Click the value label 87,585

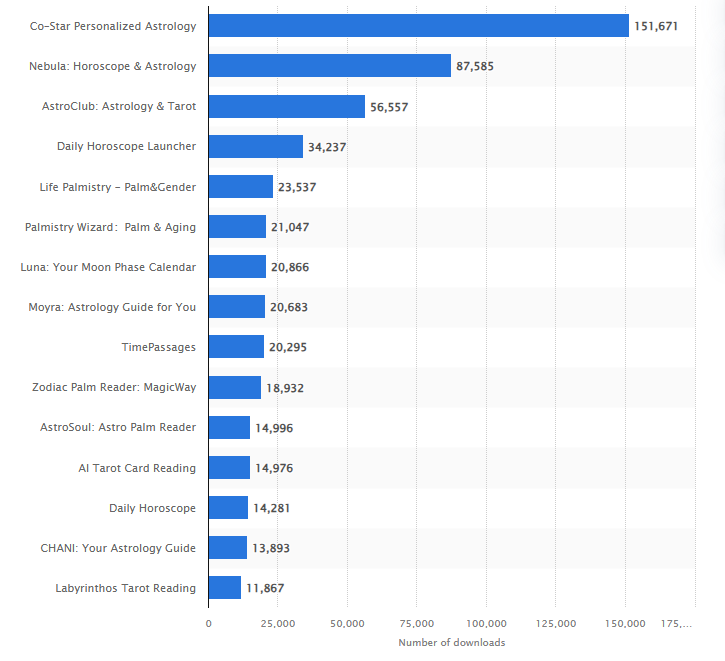click(475, 67)
